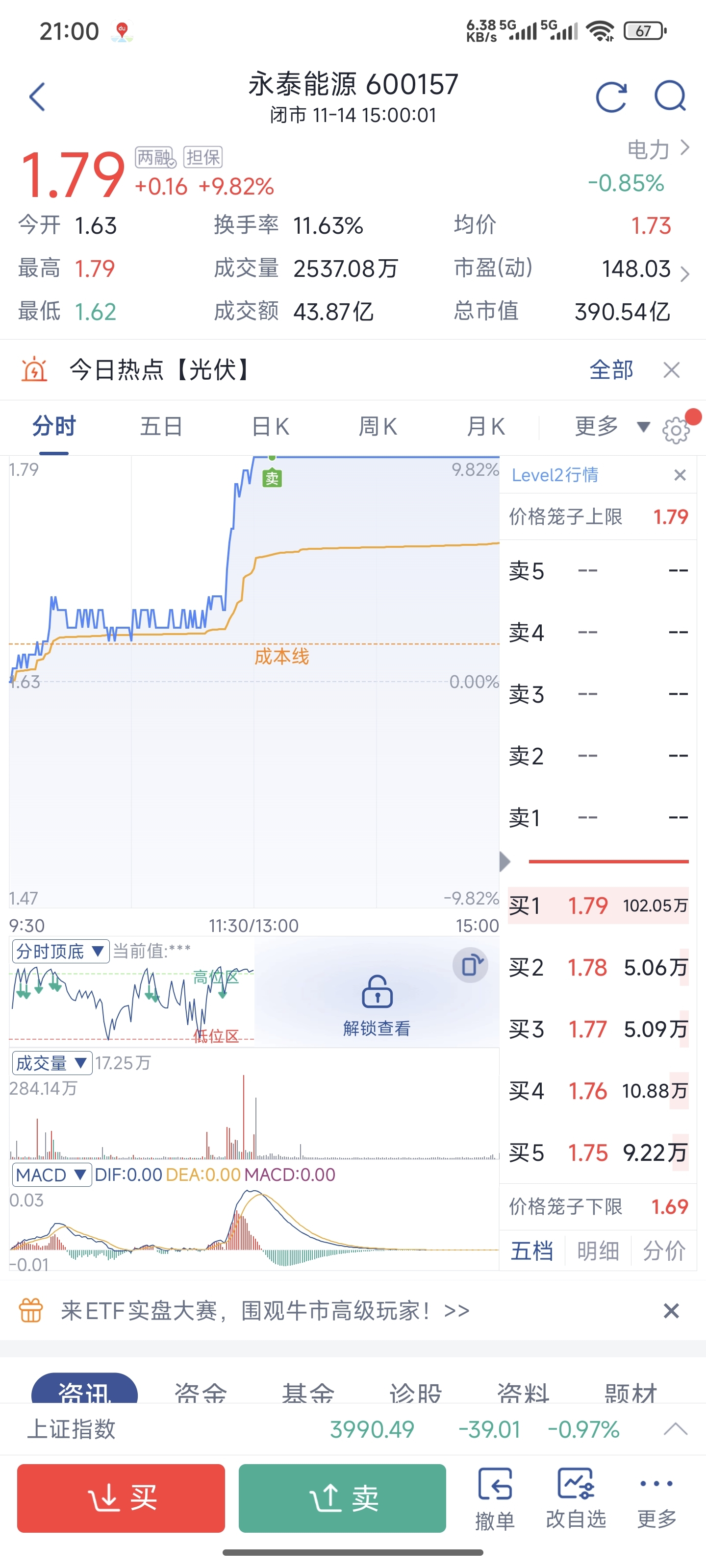Open the 成交量 indicator dropdown
Image resolution: width=706 pixels, height=1568 pixels.
52,1063
